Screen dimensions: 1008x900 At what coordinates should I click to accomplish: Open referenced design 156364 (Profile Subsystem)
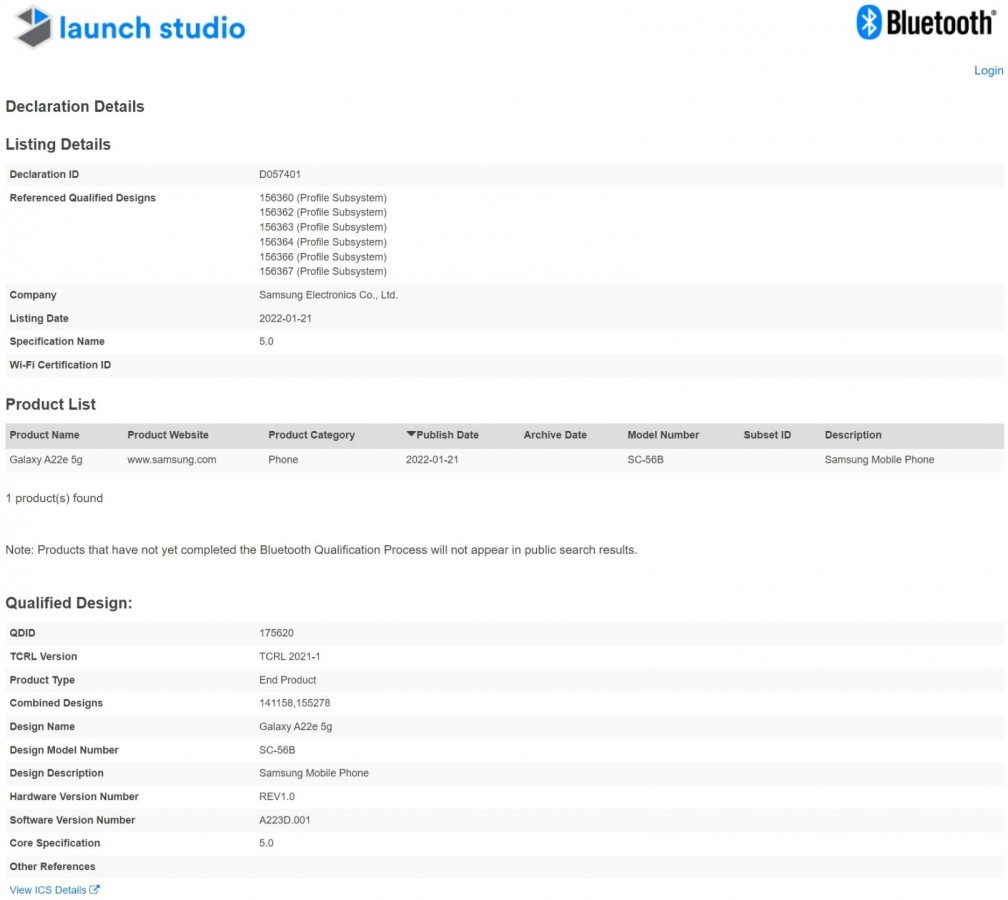tap(322, 242)
